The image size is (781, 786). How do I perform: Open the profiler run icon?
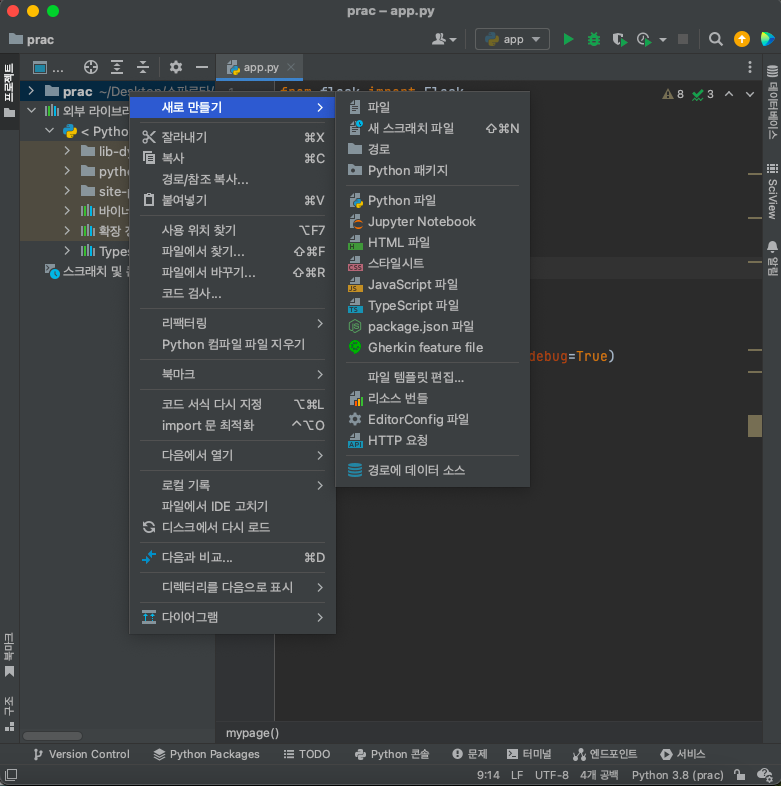tap(644, 39)
